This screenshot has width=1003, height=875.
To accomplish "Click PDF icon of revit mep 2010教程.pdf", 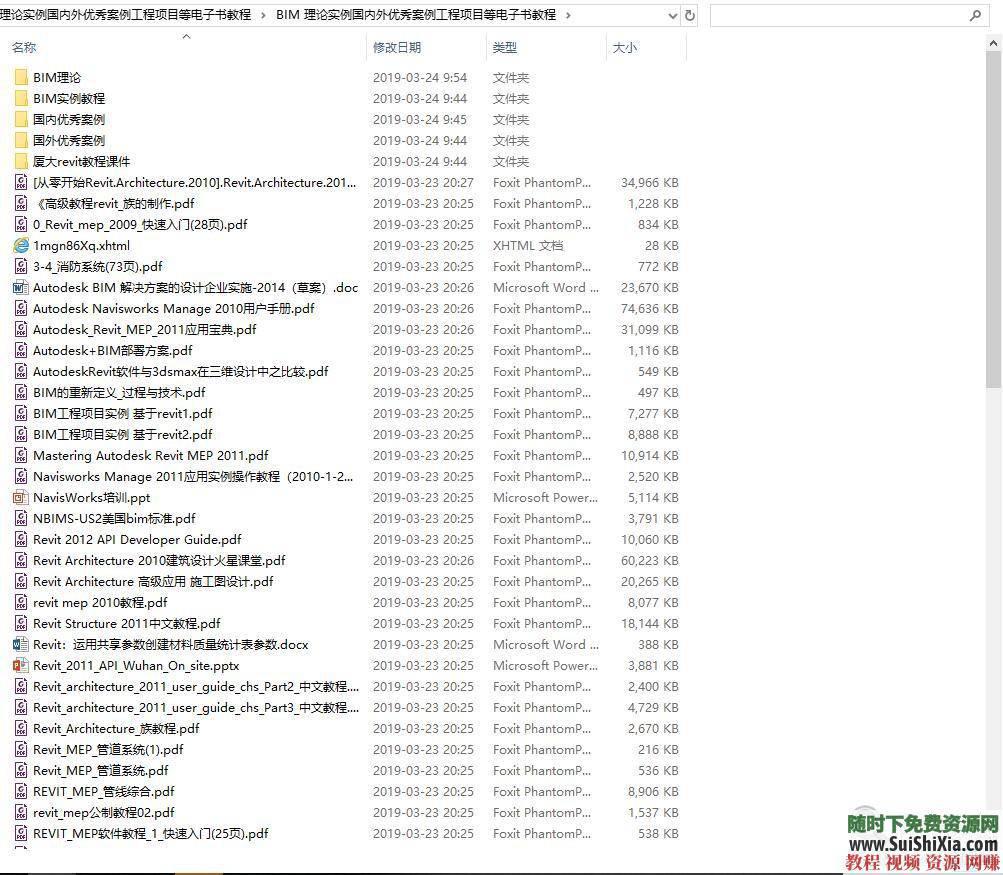I will 21,603.
